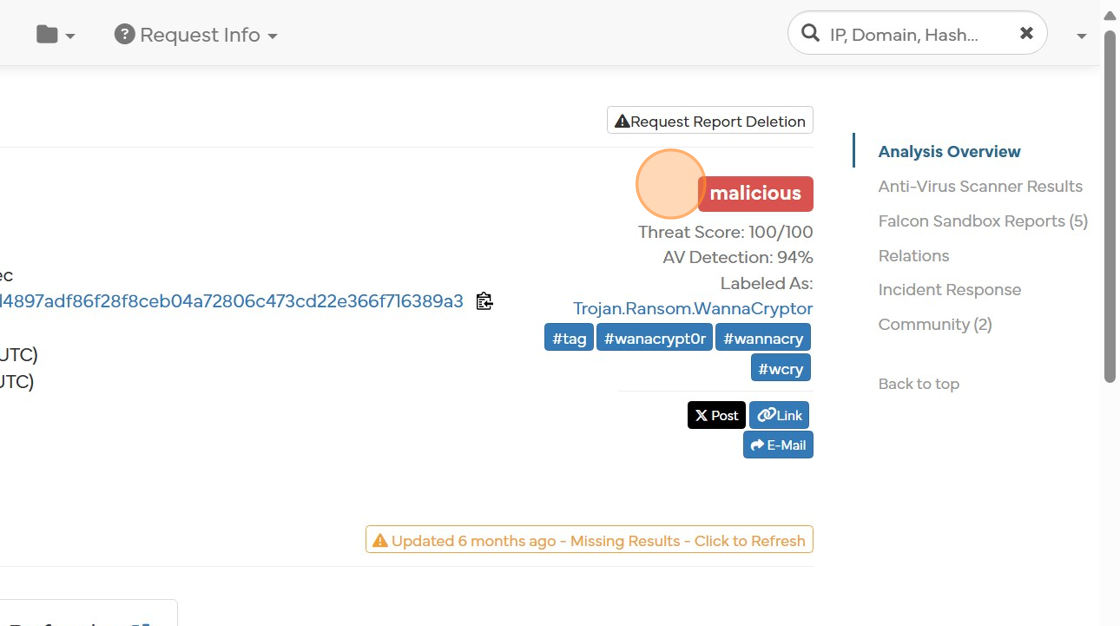
Task: Select the #wanacrypt0r tag
Action: coord(655,338)
